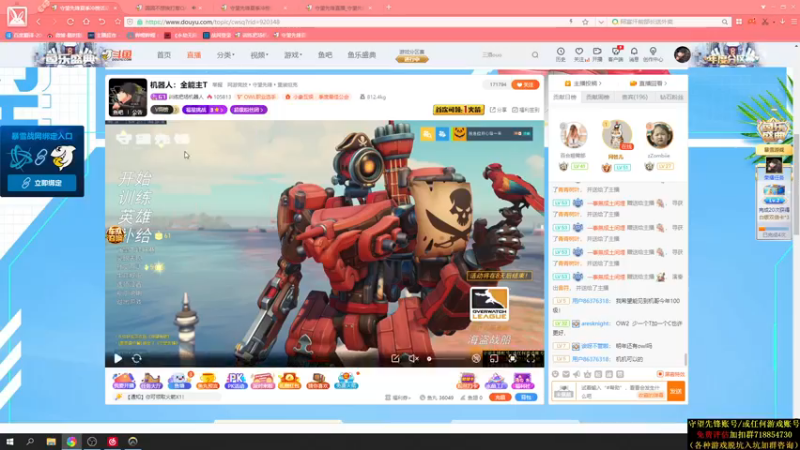Open the mail icon in chat toolbar
The image size is (800, 450).
coord(566,374)
